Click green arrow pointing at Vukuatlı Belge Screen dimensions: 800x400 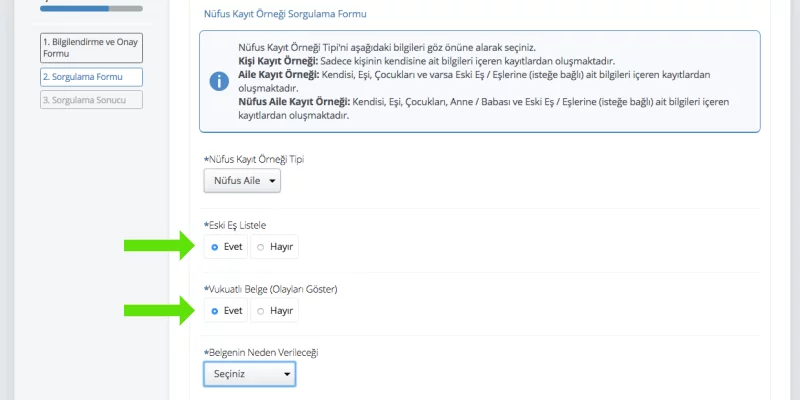click(159, 310)
